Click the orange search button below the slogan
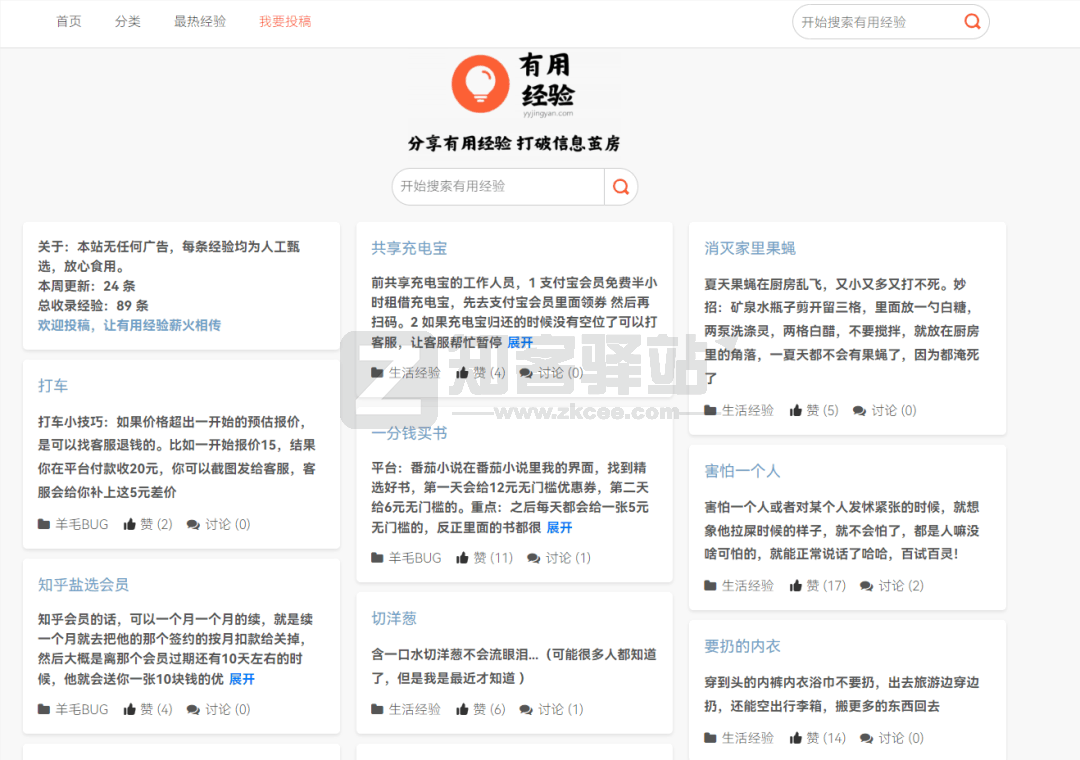This screenshot has width=1080, height=760. [x=621, y=187]
